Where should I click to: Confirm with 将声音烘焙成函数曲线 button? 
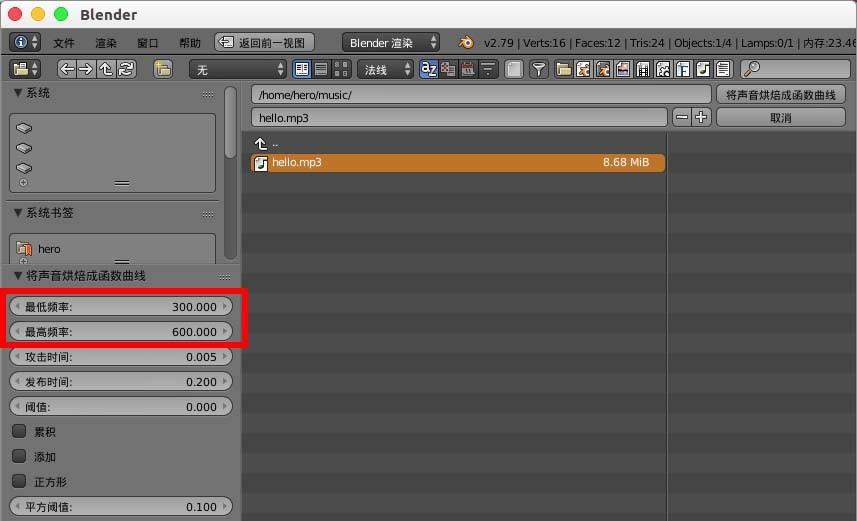coord(780,95)
